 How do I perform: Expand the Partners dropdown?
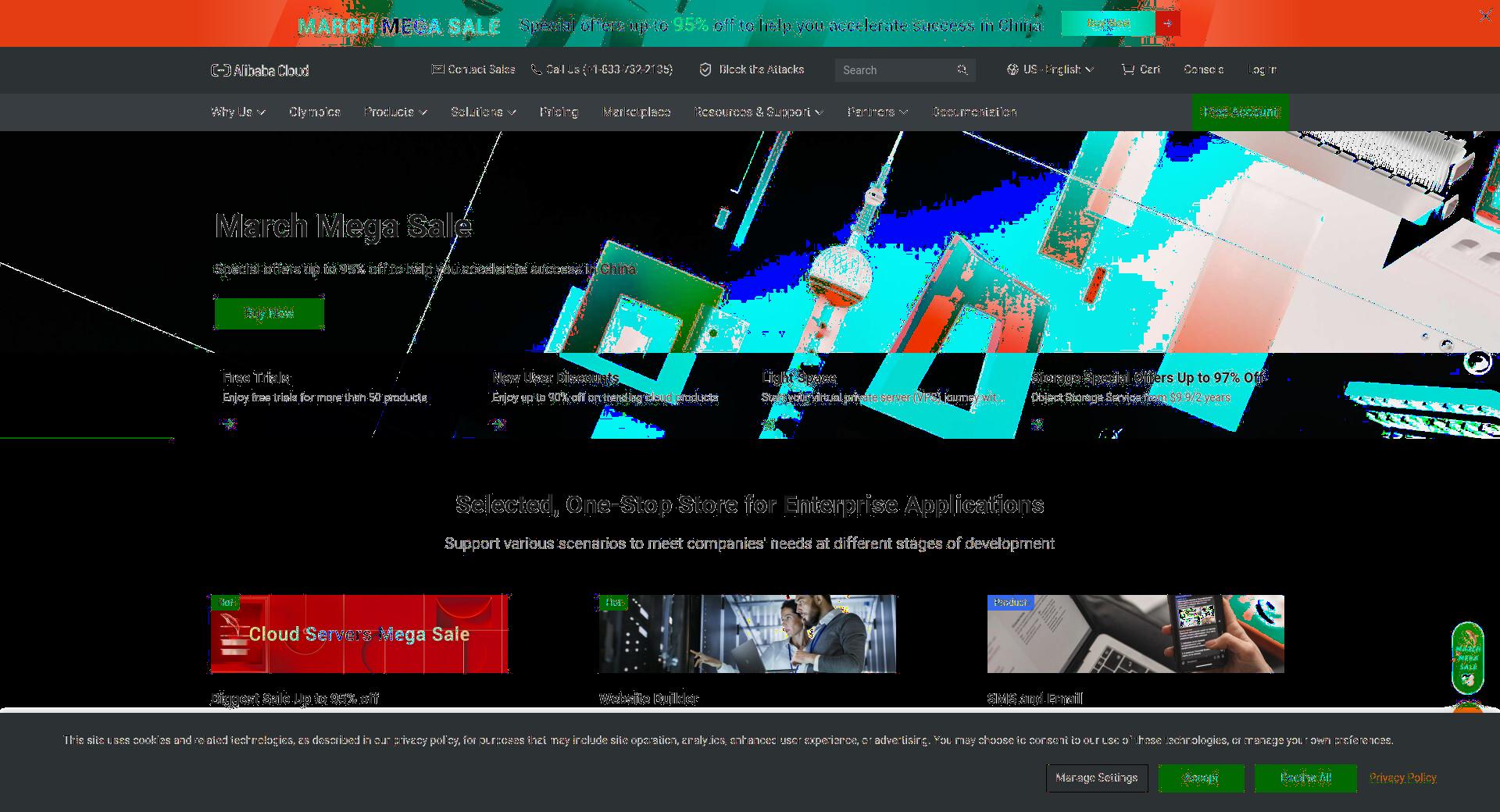point(877,112)
